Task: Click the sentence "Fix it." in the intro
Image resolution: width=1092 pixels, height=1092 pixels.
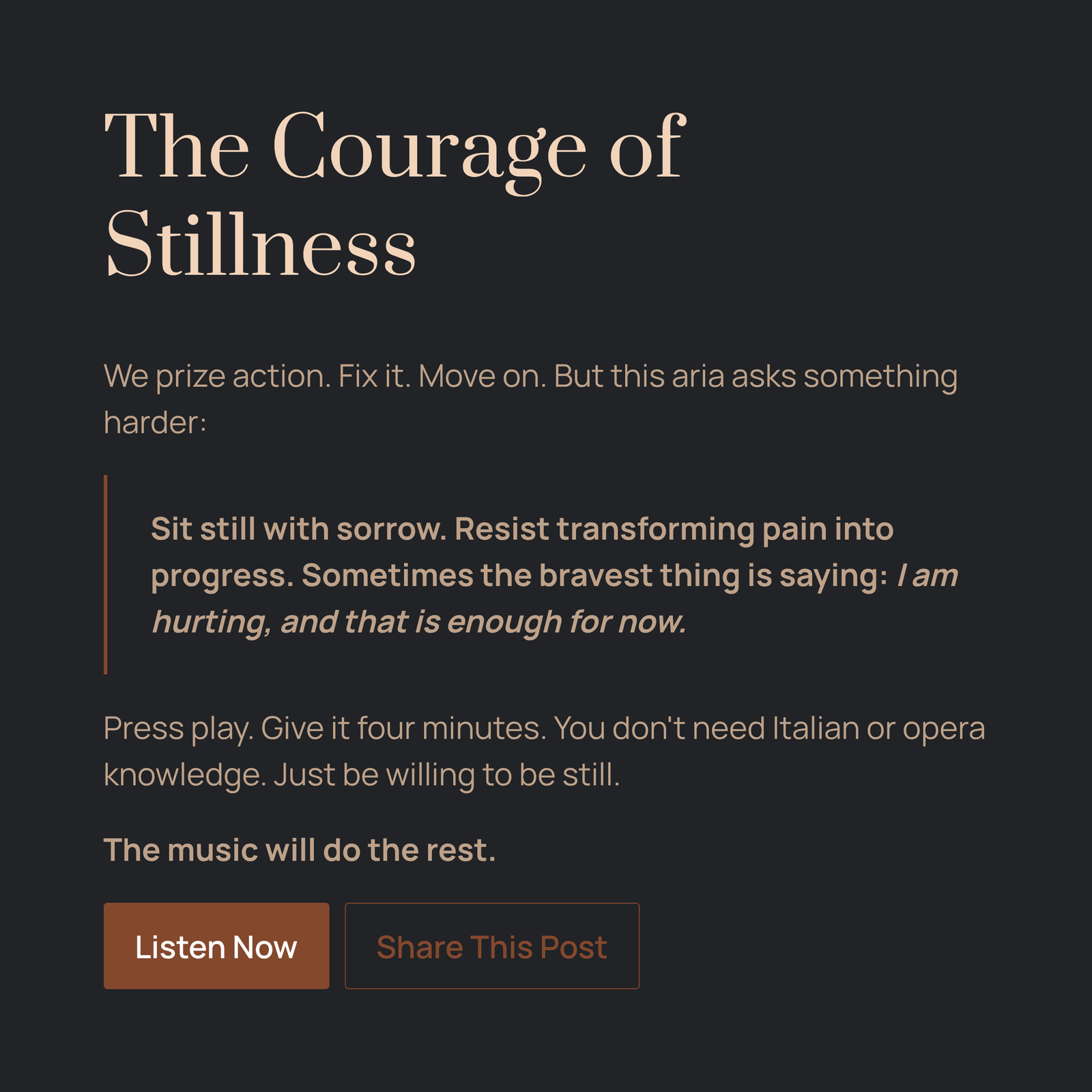Action: pyautogui.click(x=375, y=376)
